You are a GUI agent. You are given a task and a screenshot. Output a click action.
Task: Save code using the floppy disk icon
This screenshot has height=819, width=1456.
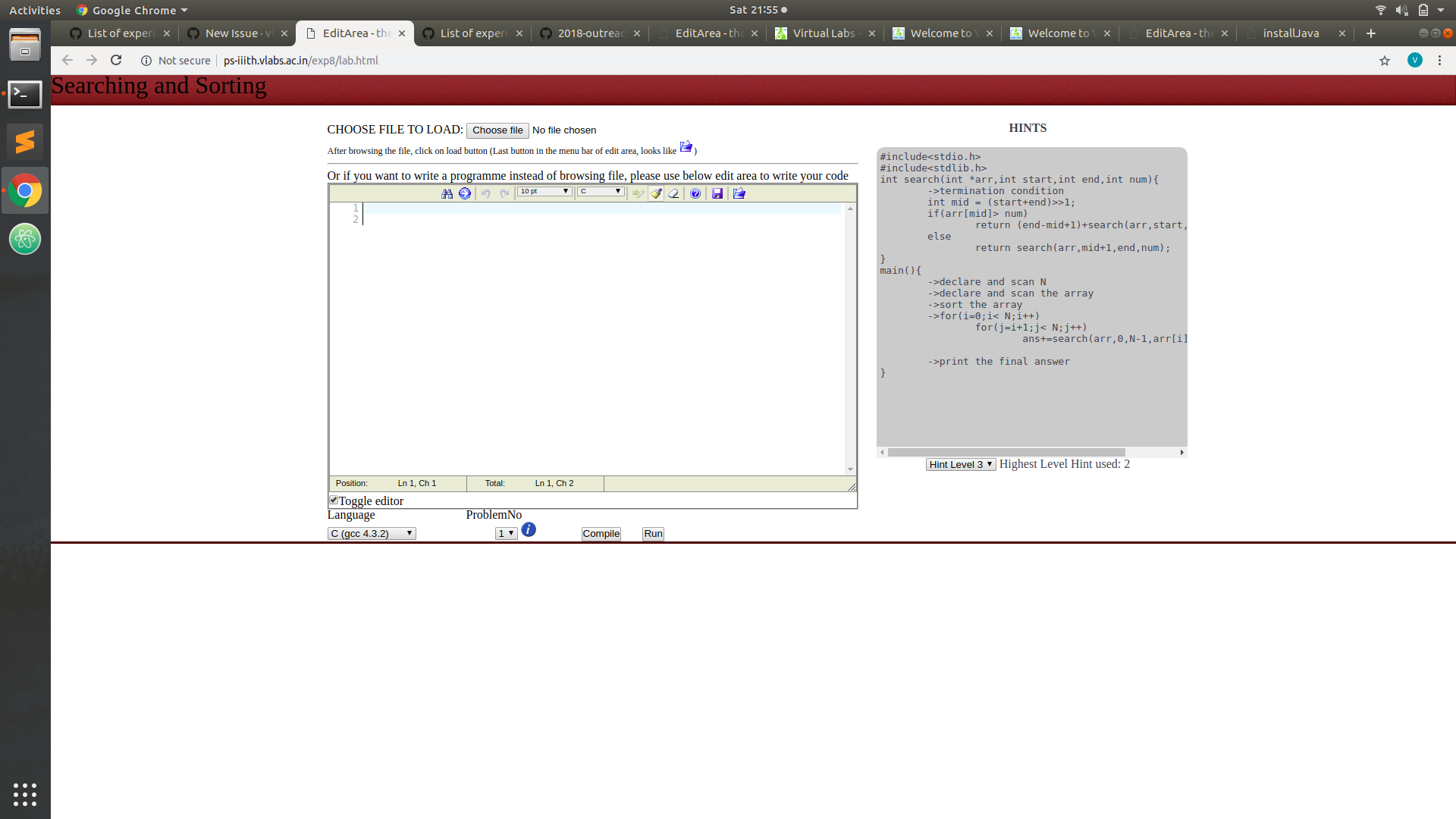tap(717, 193)
